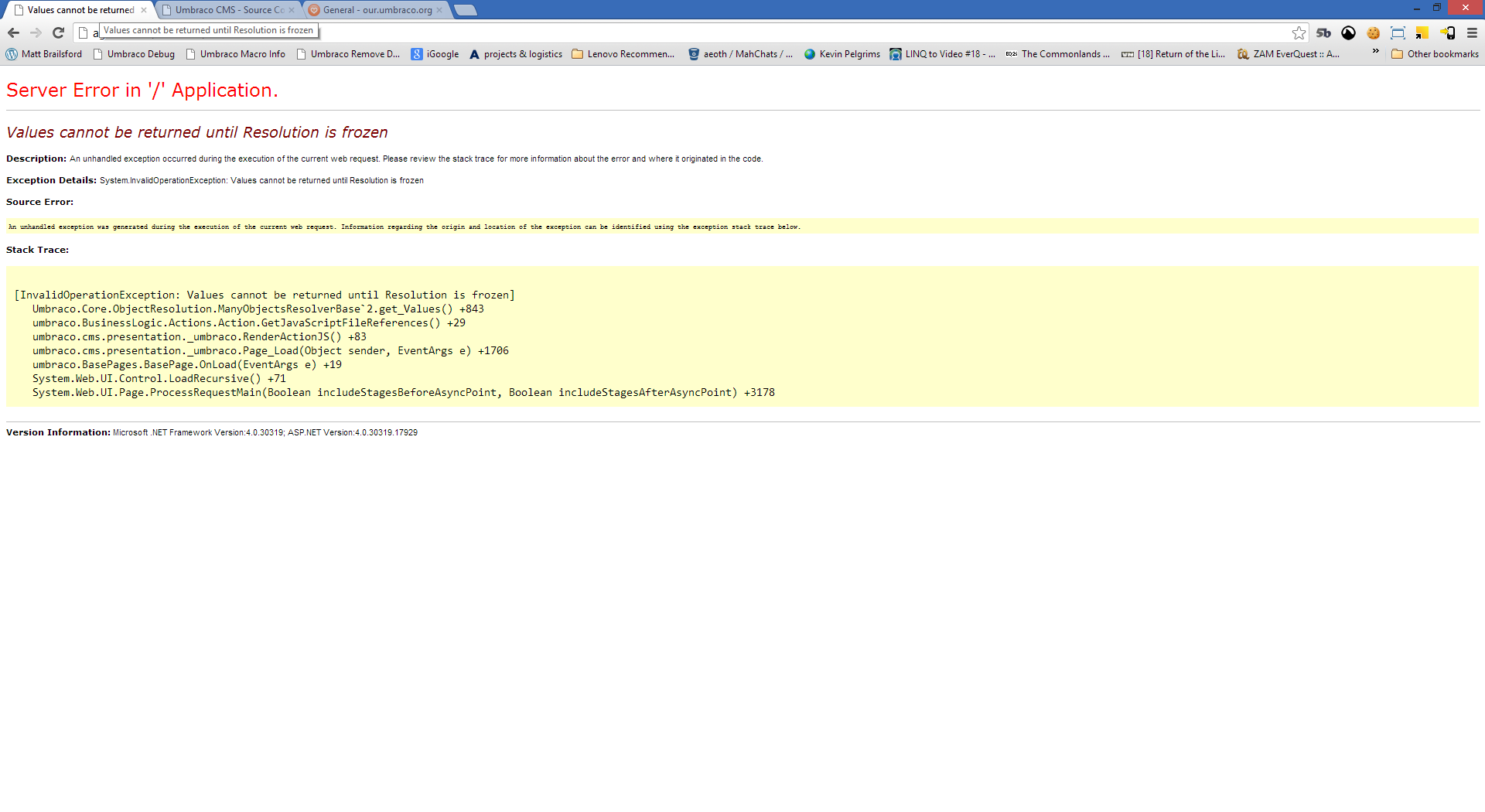The height and width of the screenshot is (812, 1485).
Task: Click the 'Version Information:' label
Action: tap(58, 432)
